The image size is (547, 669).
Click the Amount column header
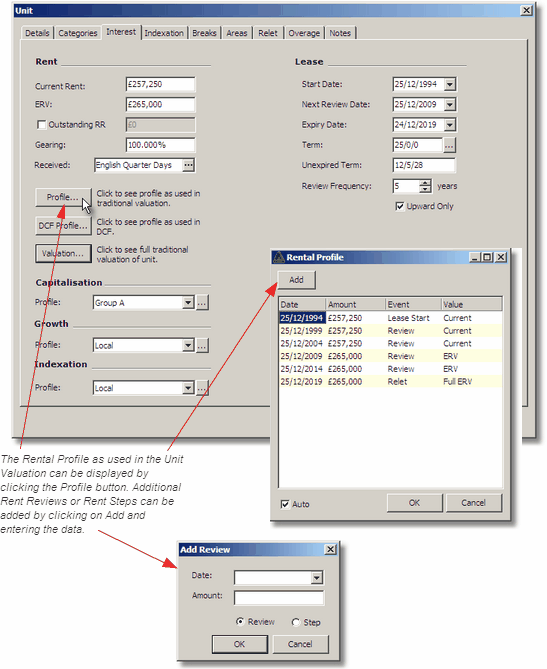click(355, 304)
